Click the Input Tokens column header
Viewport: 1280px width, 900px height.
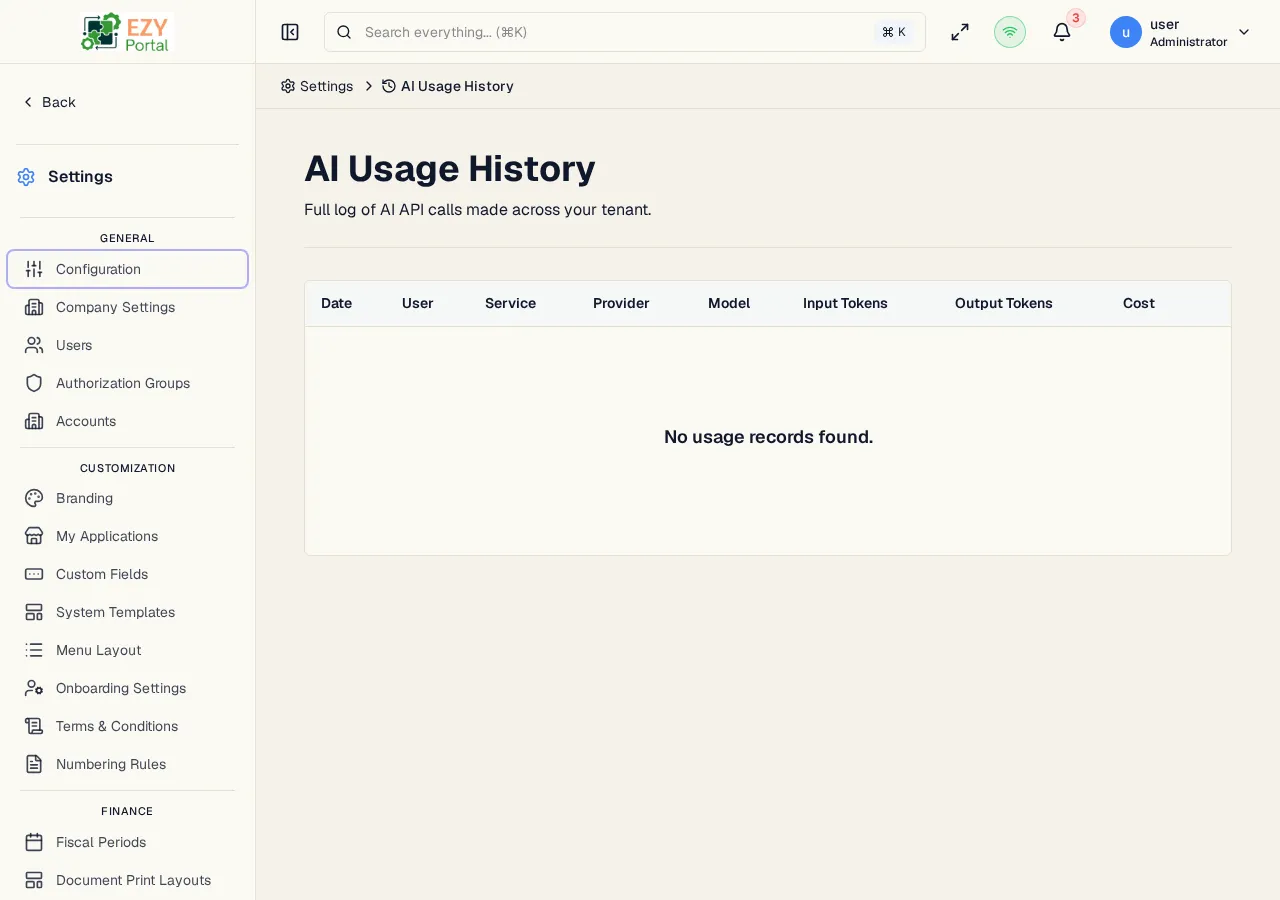pos(845,303)
